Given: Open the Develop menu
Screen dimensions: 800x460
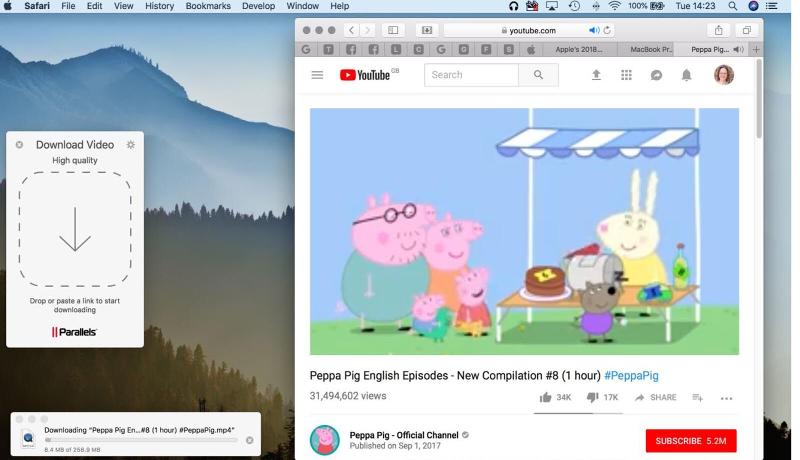Looking at the screenshot, I should [259, 6].
